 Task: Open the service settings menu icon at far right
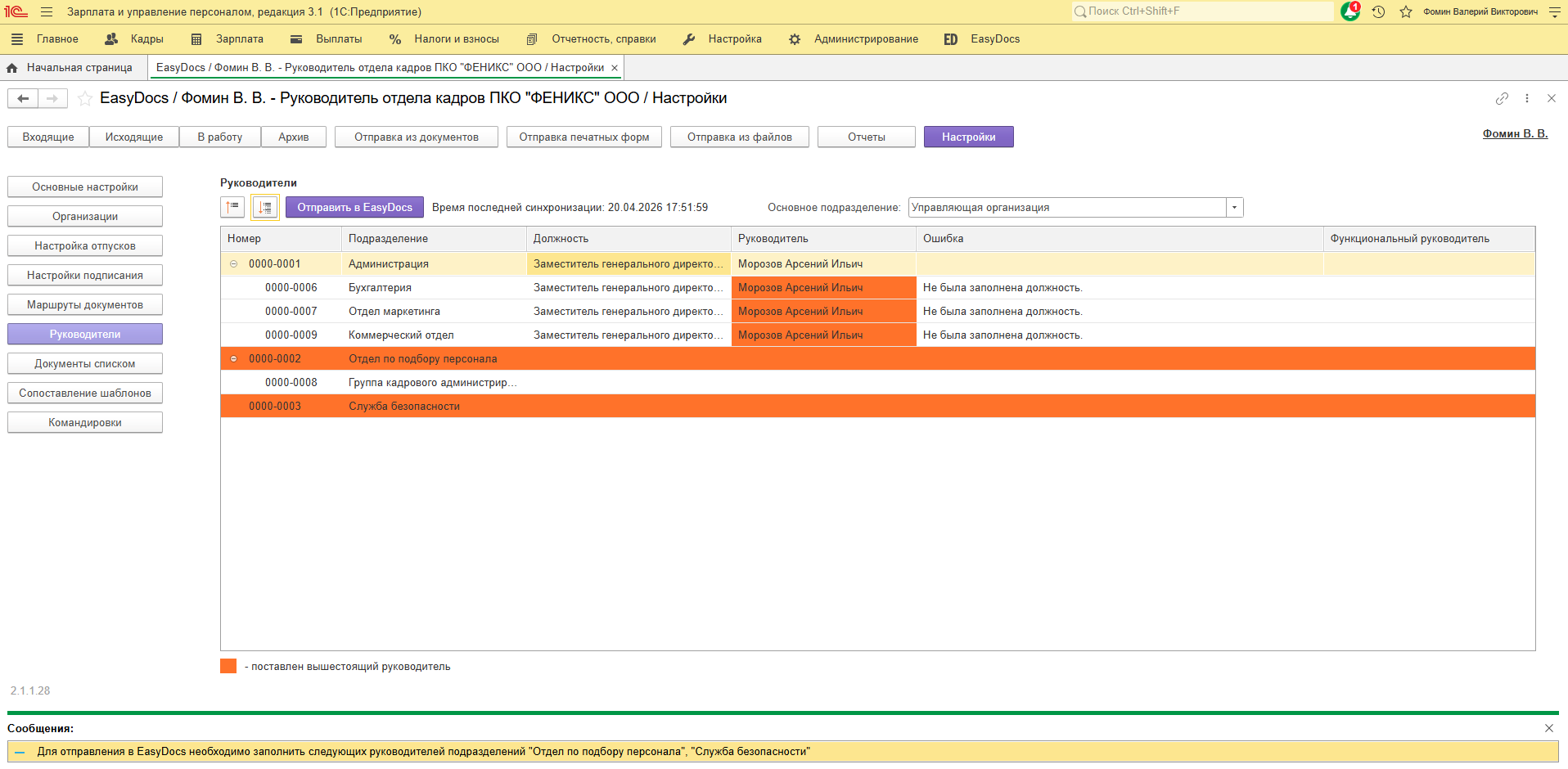1555,12
